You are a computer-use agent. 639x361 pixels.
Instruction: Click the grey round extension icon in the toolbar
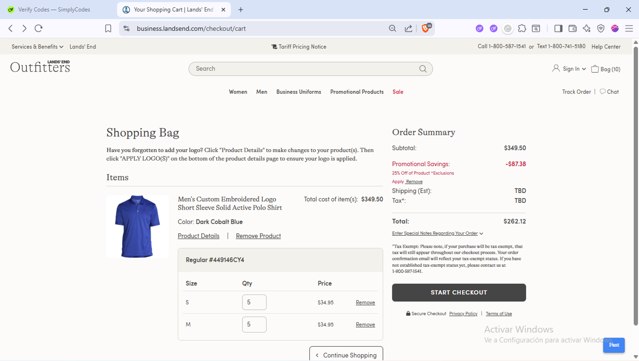pos(508,28)
